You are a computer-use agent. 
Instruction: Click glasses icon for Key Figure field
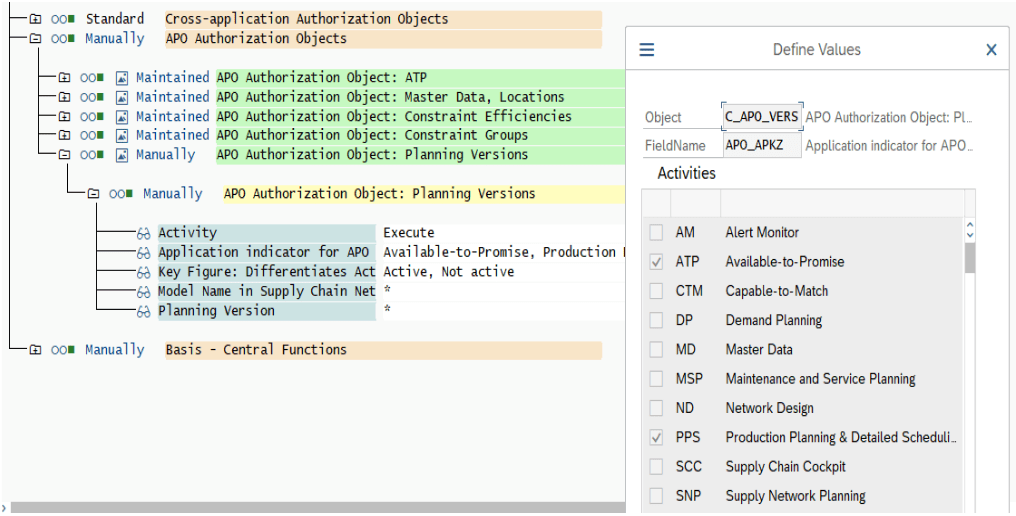[x=143, y=272]
